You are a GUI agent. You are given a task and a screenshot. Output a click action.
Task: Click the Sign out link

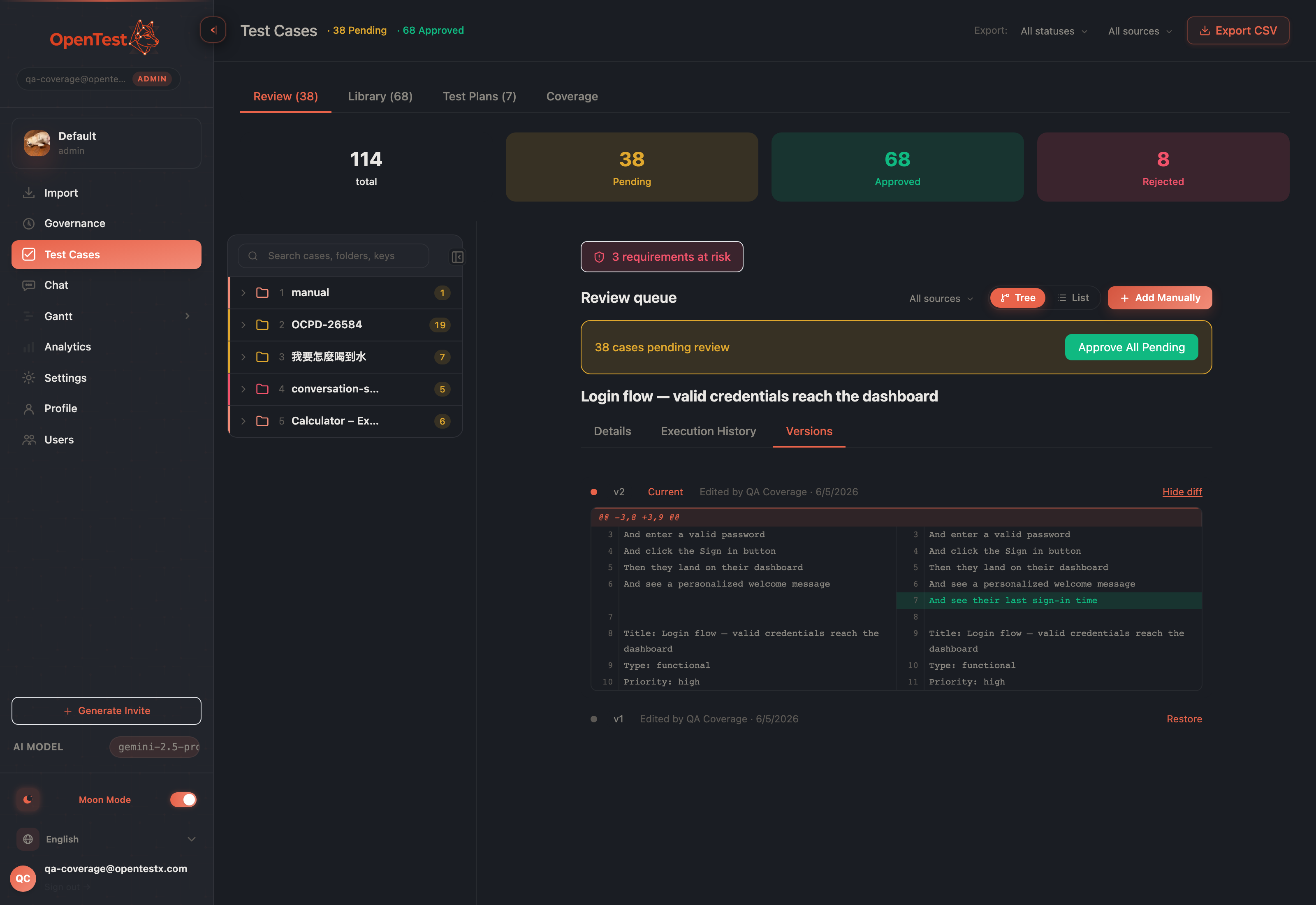click(x=67, y=887)
